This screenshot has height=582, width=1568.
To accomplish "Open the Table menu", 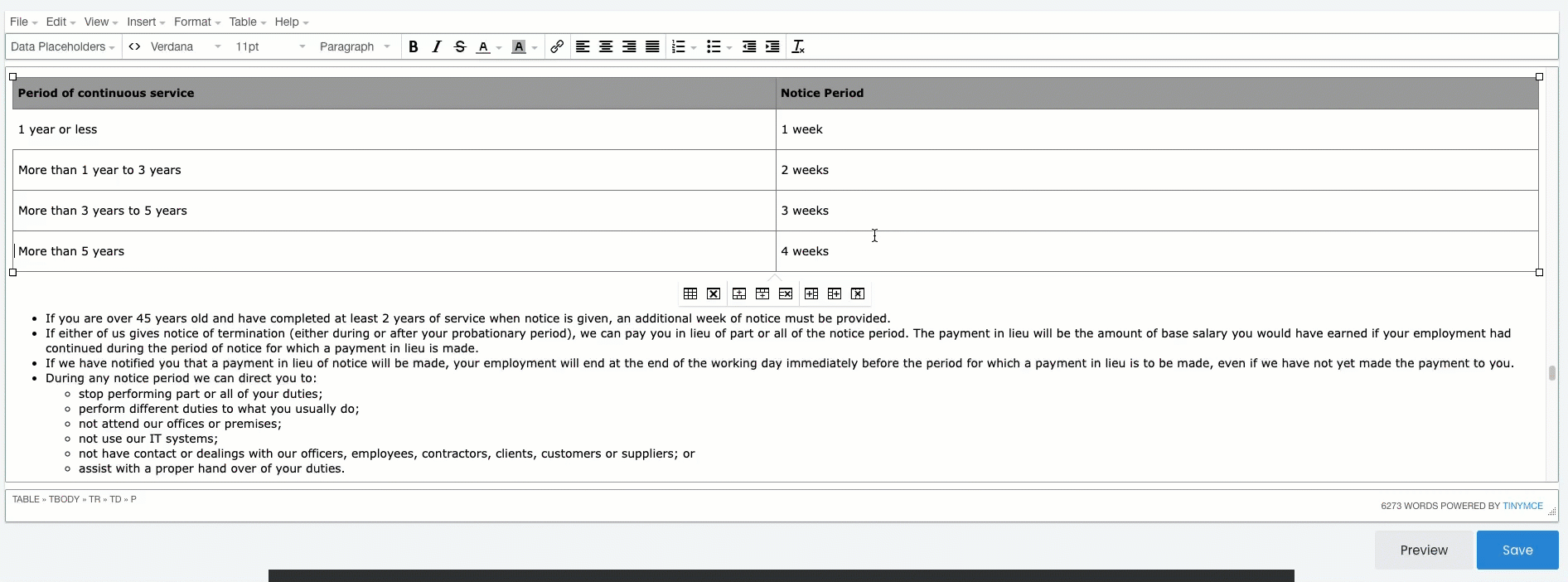I will point(247,22).
